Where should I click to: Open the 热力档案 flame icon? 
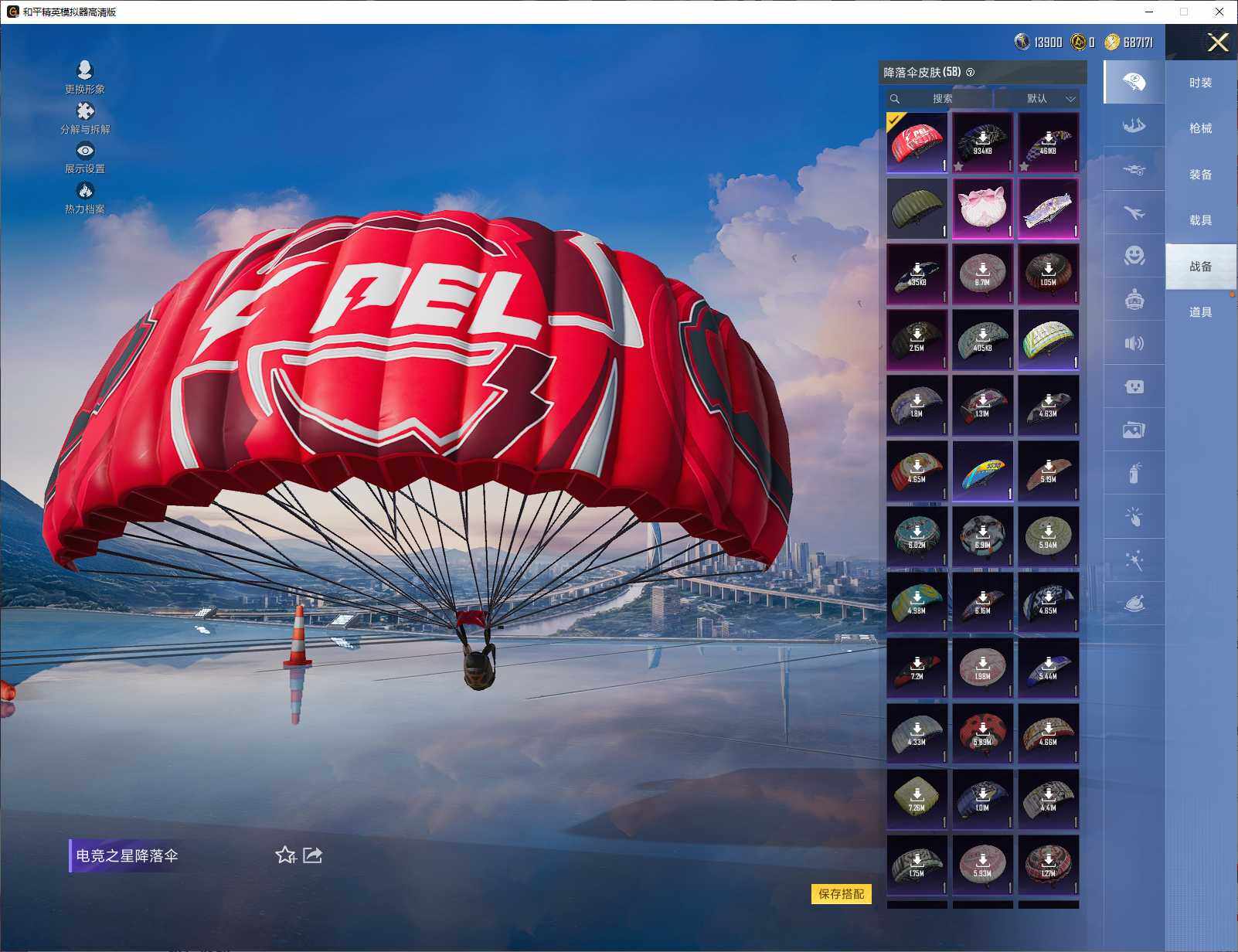tap(85, 198)
